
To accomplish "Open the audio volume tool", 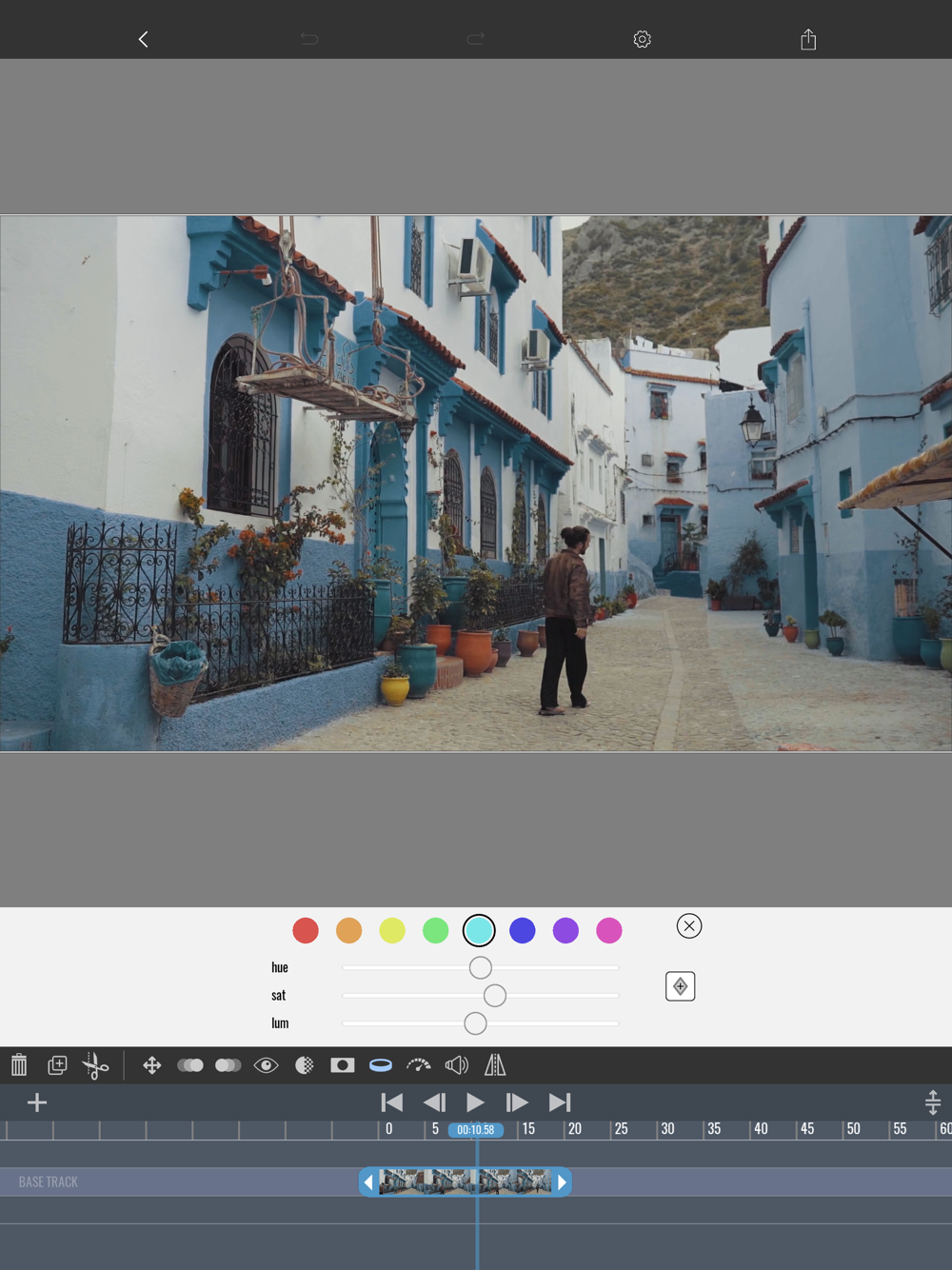I will 457,1065.
